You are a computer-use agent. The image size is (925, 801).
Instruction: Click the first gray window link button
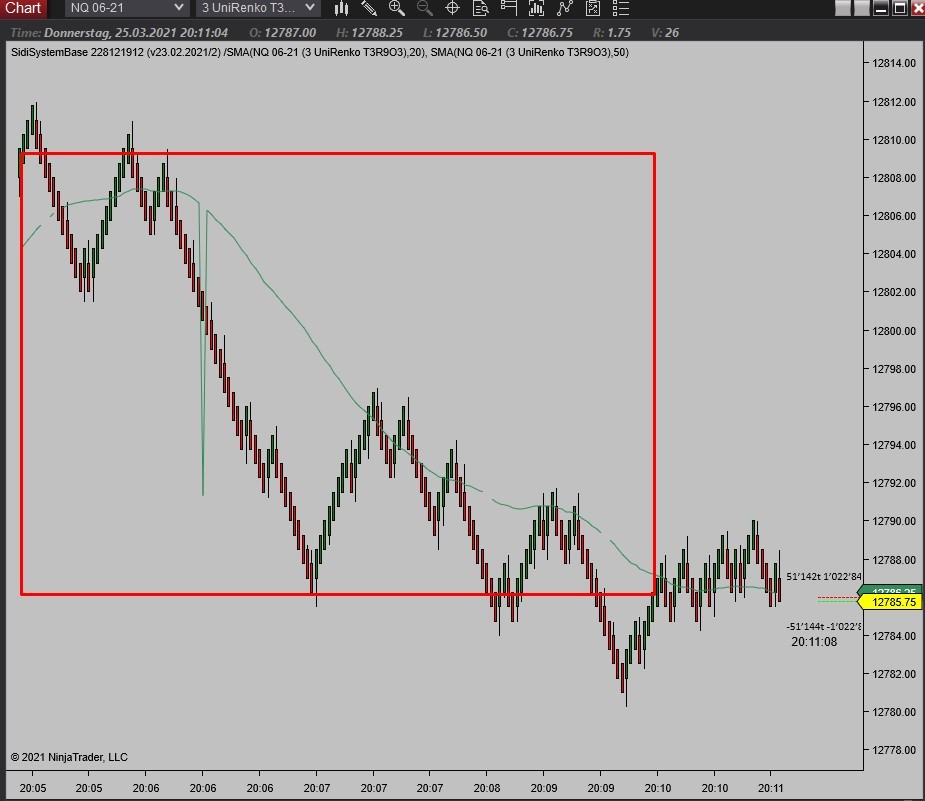tap(844, 8)
